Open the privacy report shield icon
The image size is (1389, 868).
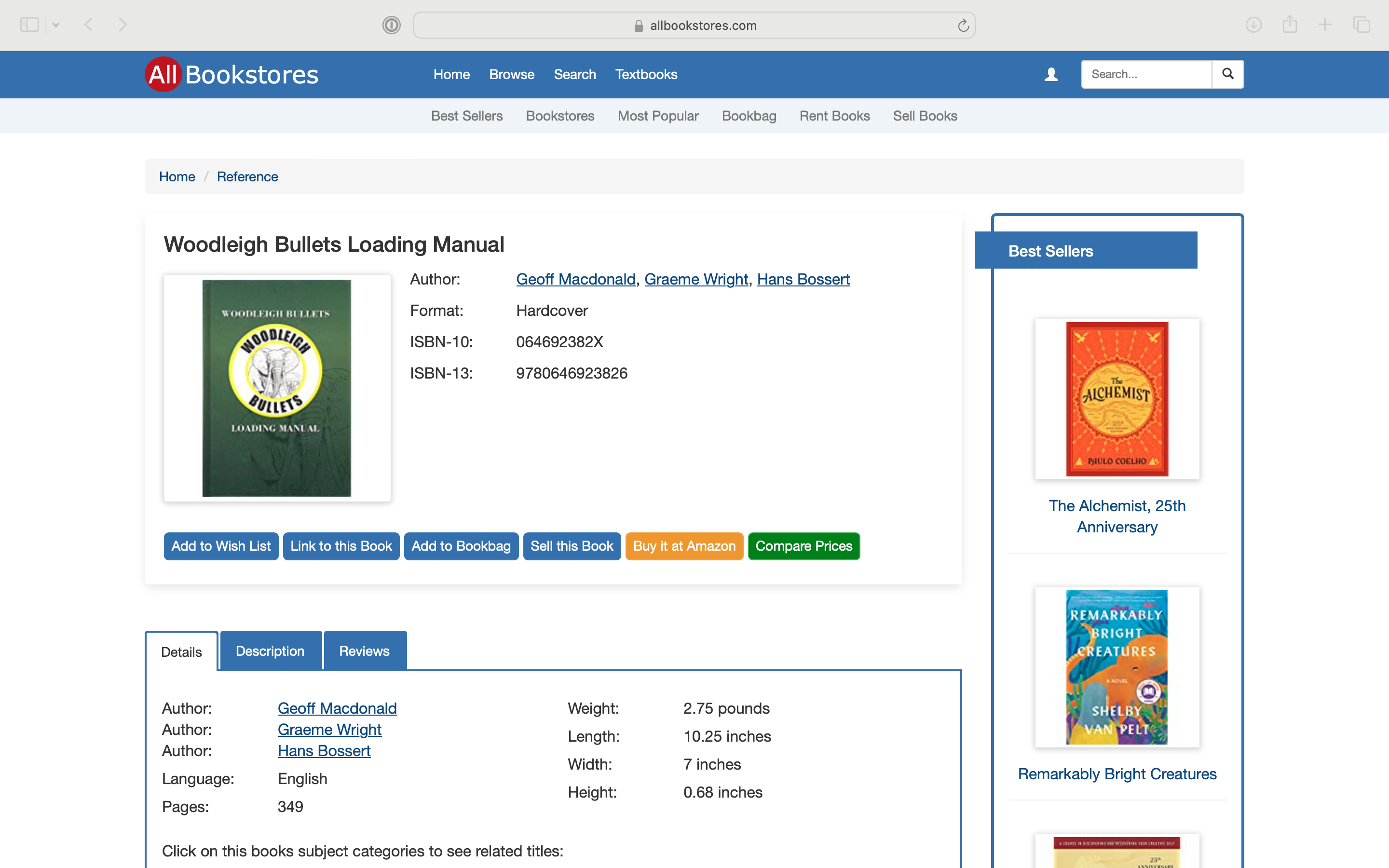392,25
